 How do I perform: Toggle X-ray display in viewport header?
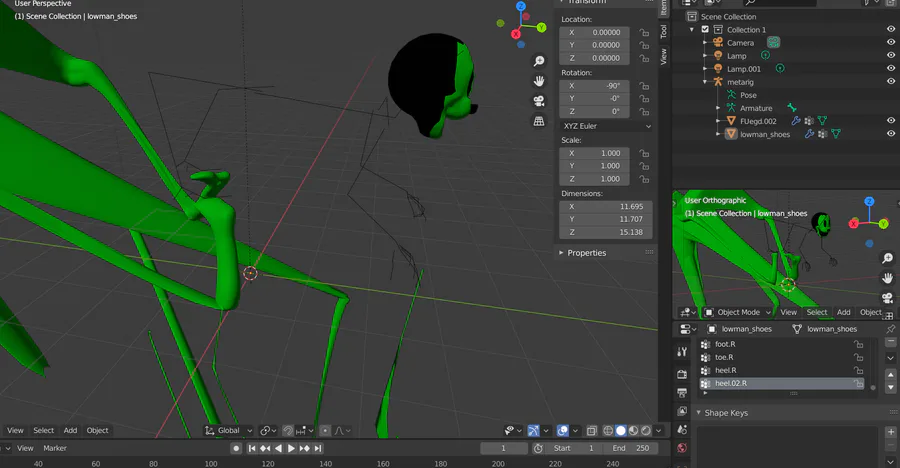[592, 430]
